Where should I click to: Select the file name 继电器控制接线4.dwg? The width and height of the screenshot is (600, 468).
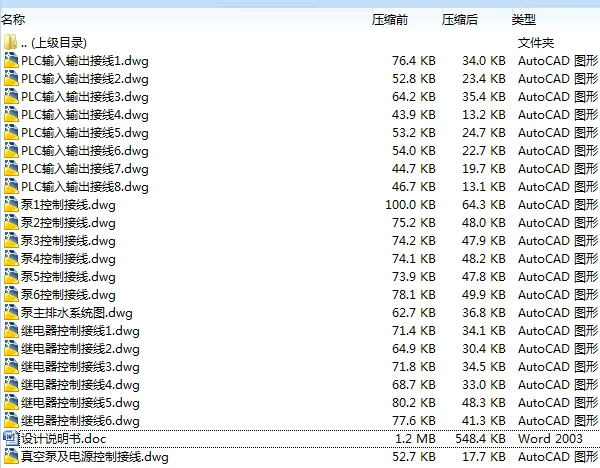pyautogui.click(x=80, y=385)
